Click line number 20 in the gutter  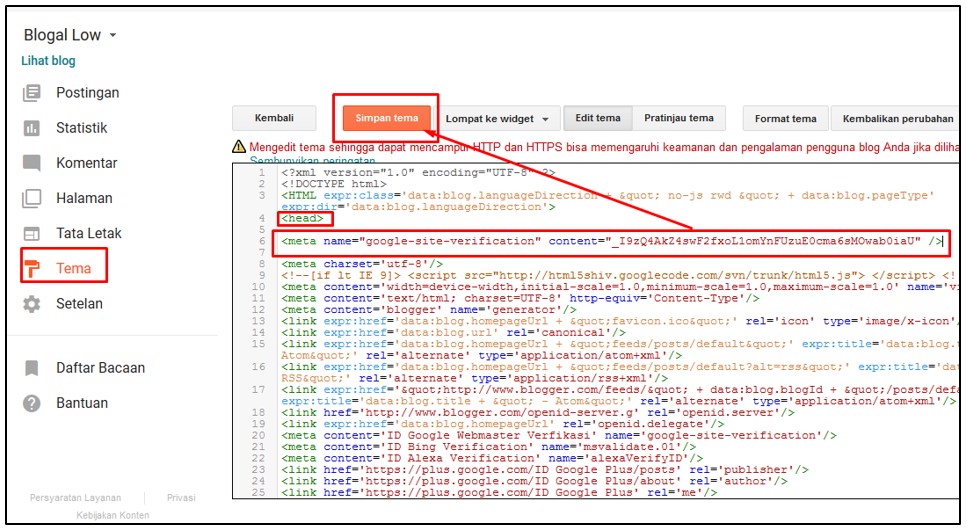pyautogui.click(x=258, y=436)
